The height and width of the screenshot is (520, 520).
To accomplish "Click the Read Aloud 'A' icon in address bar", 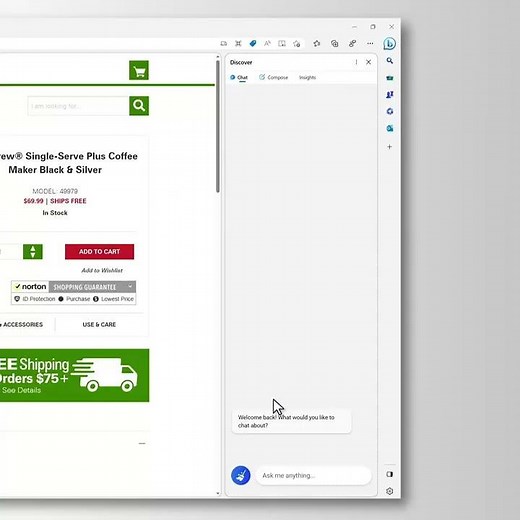I will 267,43.
